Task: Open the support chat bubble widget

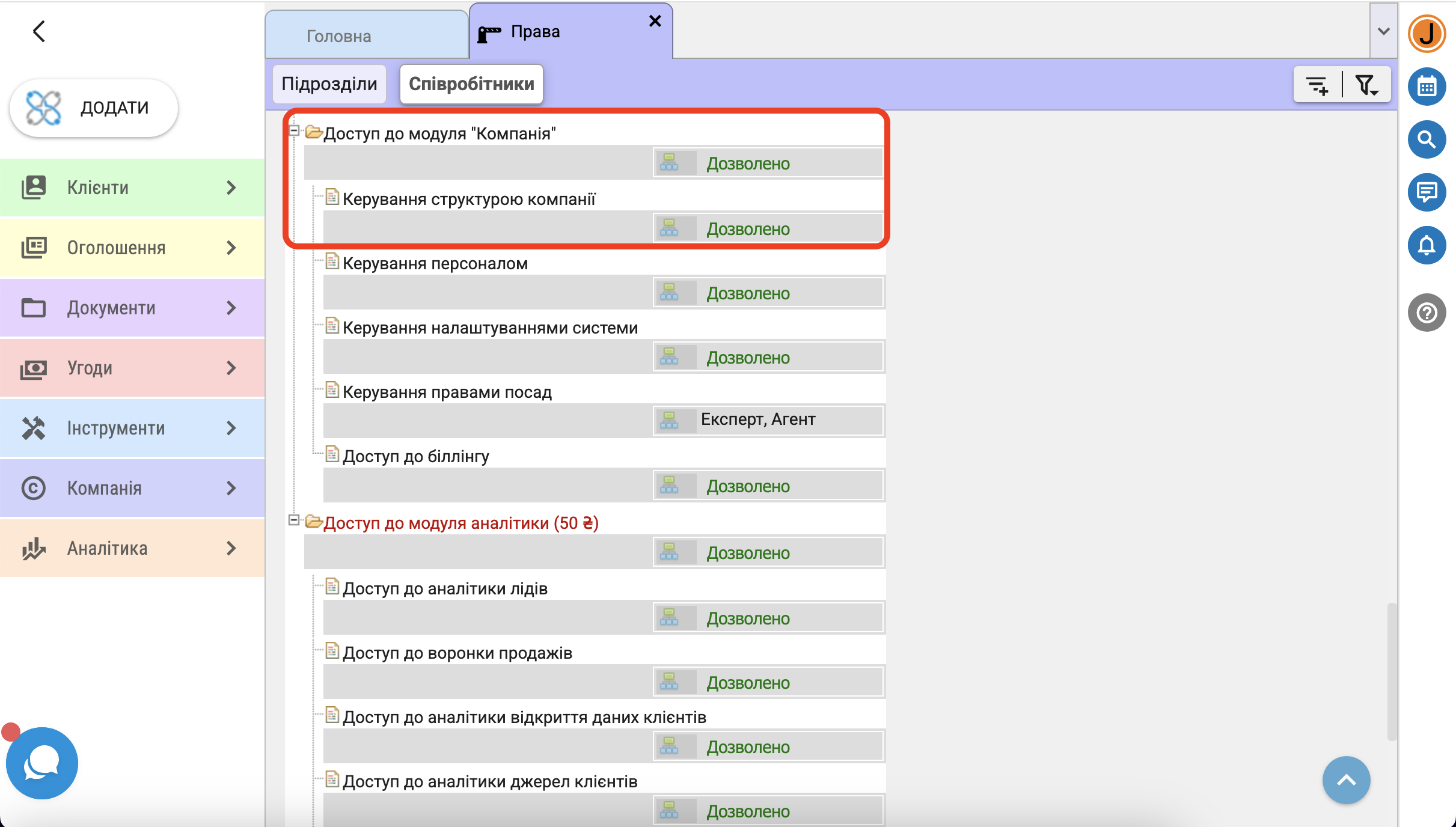Action: [41, 763]
